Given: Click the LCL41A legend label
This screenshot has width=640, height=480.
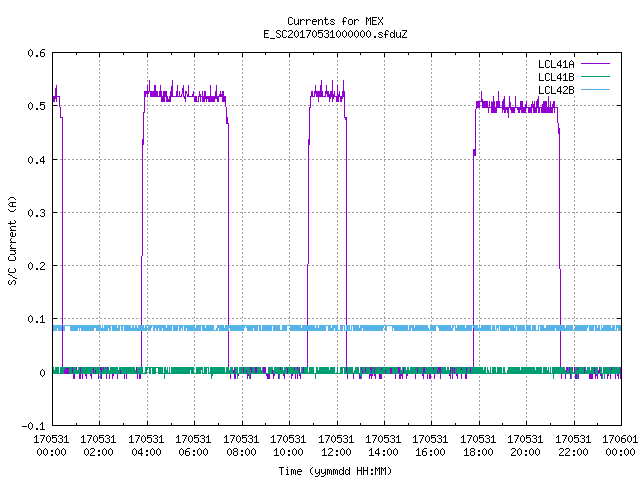Looking at the screenshot, I should (x=556, y=64).
